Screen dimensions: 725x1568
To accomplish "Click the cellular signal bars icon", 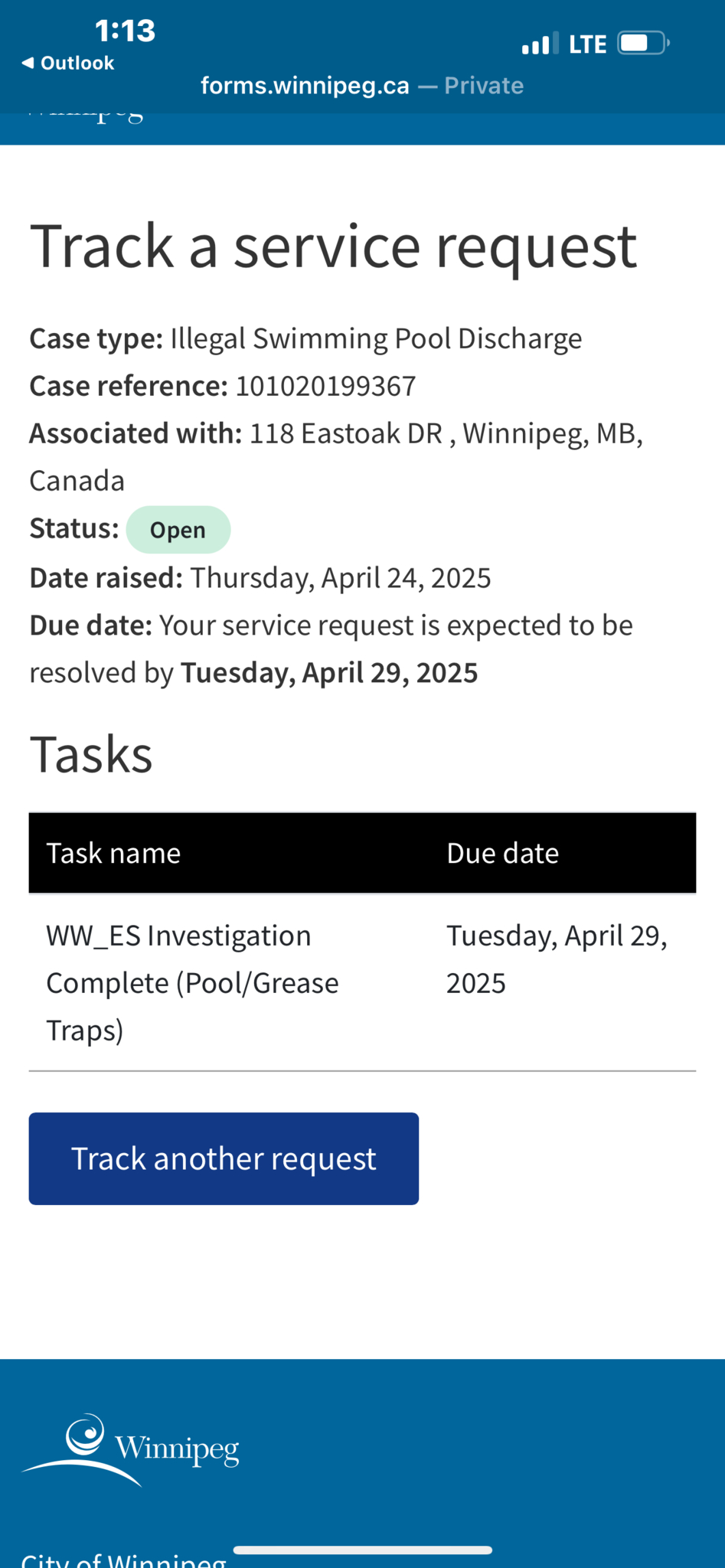I will (x=540, y=44).
